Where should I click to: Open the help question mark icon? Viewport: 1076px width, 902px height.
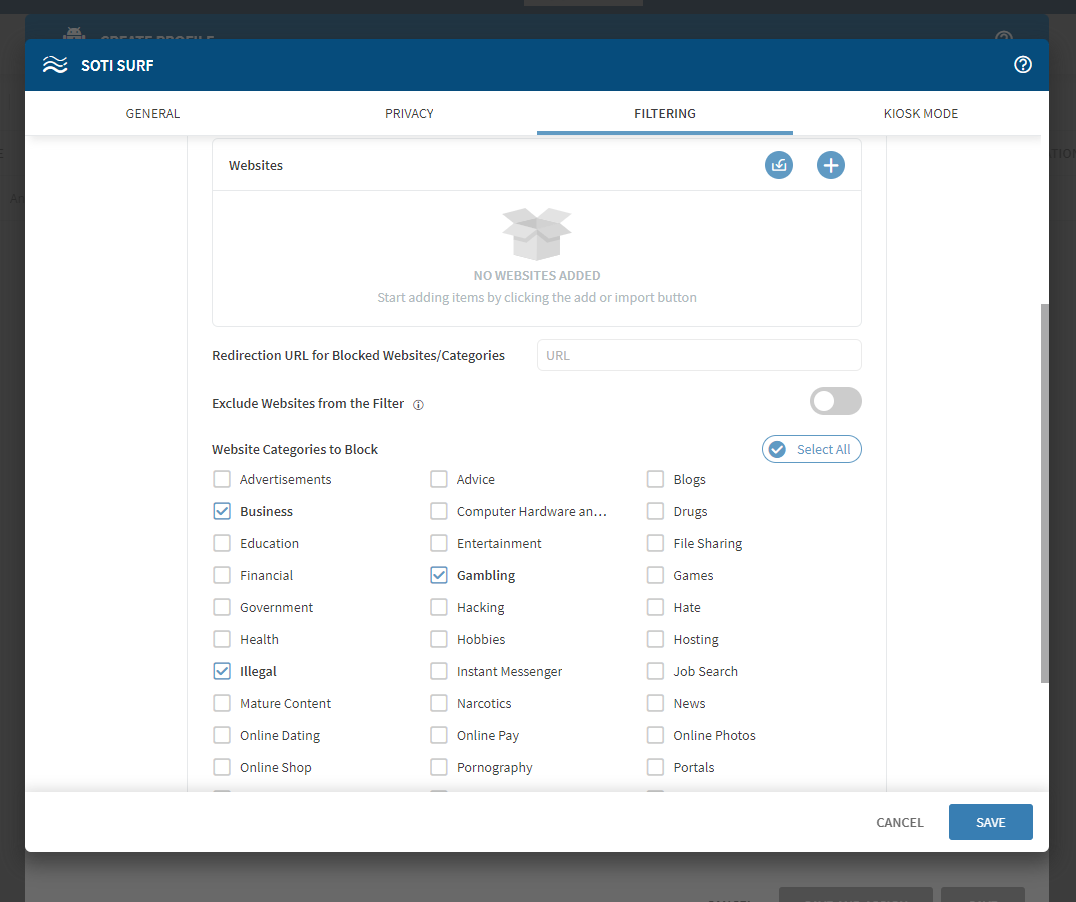coord(1022,65)
